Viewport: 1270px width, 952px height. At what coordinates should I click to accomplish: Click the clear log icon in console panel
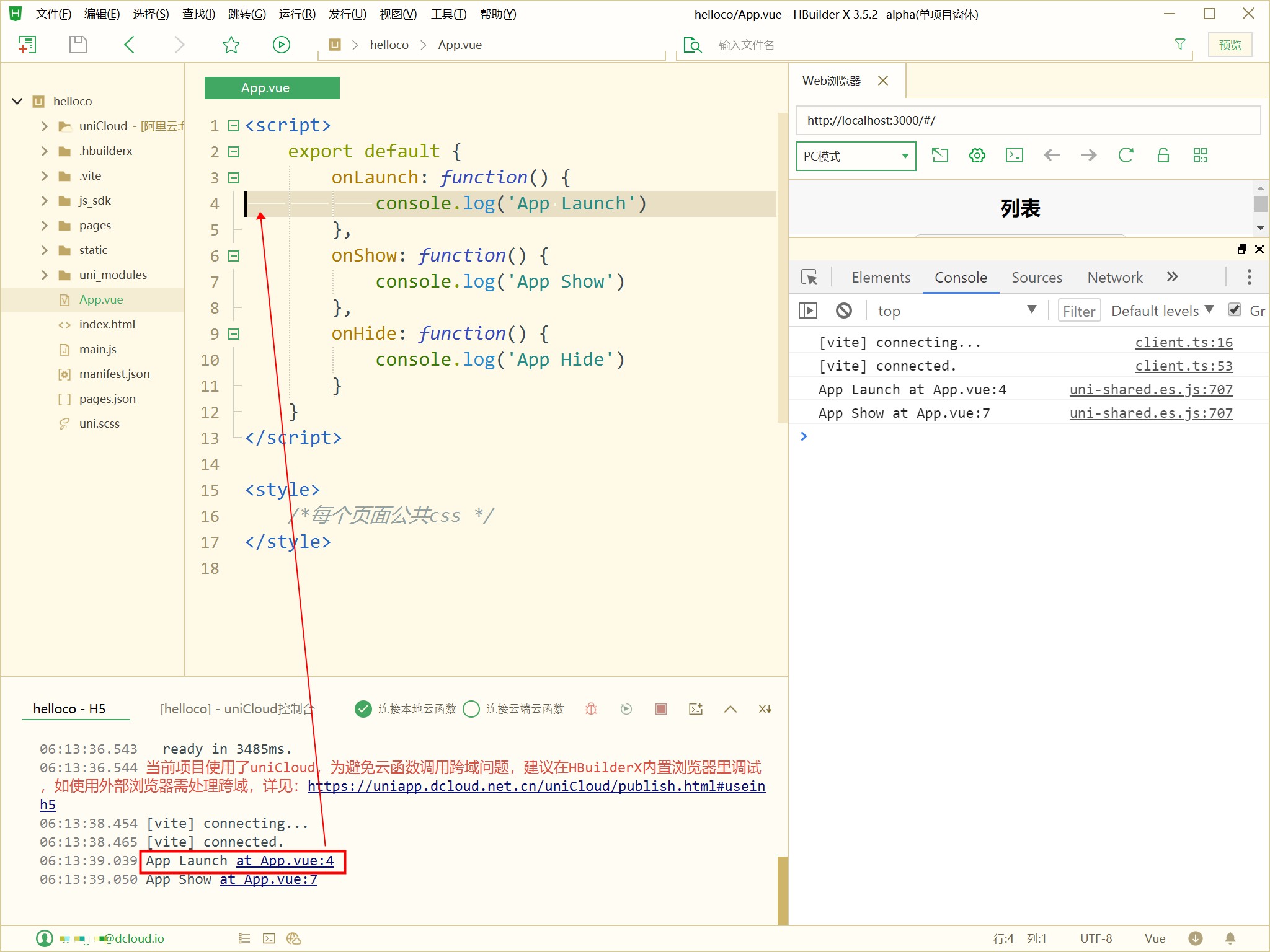[x=765, y=709]
